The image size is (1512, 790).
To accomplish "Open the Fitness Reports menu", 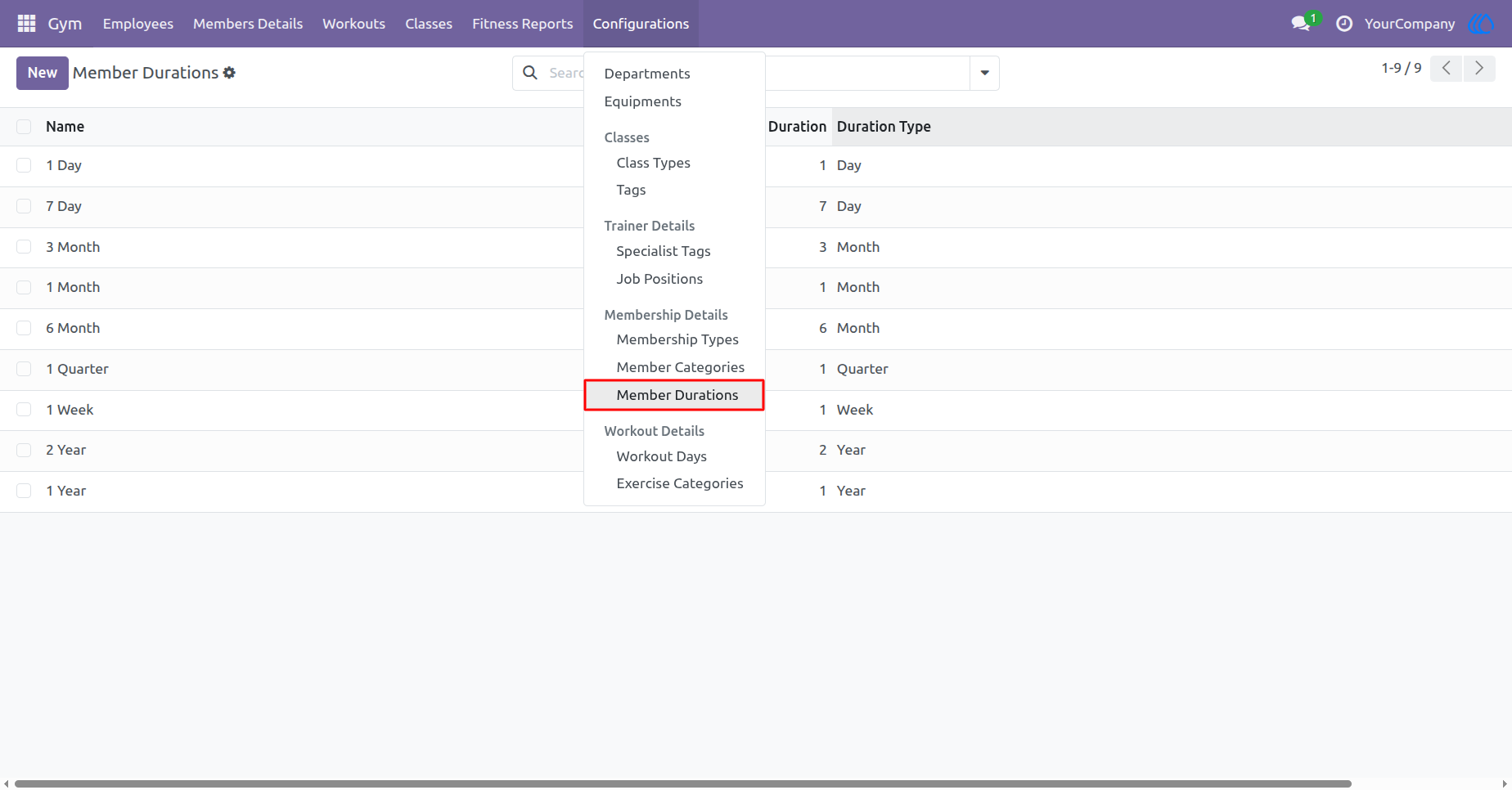I will point(522,24).
